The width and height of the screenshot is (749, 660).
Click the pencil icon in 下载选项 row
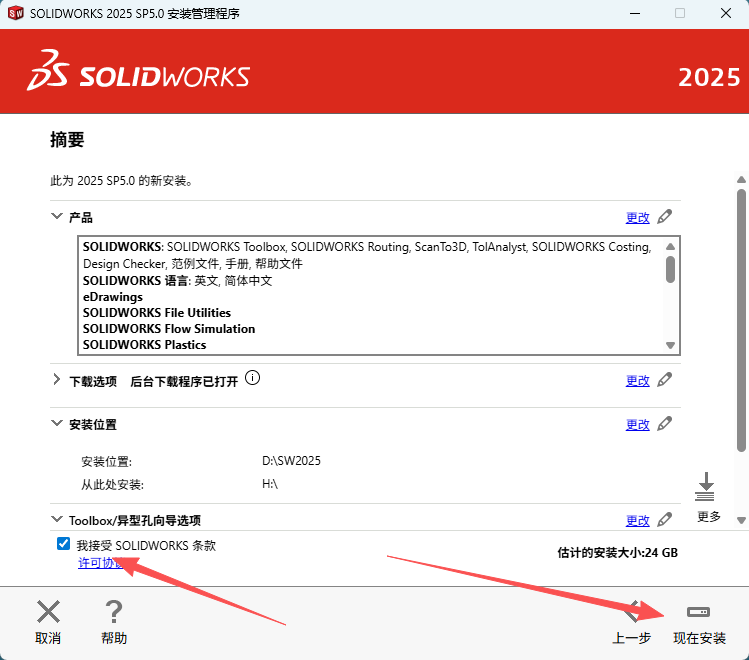click(664, 380)
